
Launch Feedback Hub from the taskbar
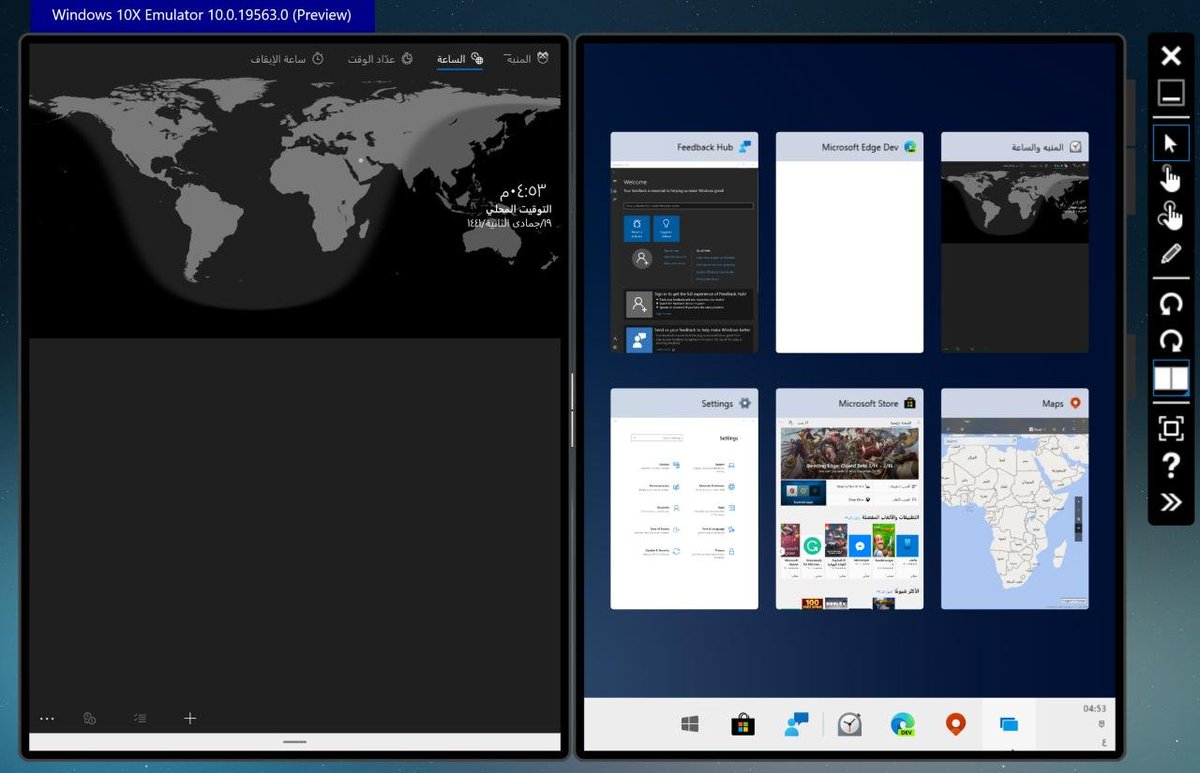point(796,724)
